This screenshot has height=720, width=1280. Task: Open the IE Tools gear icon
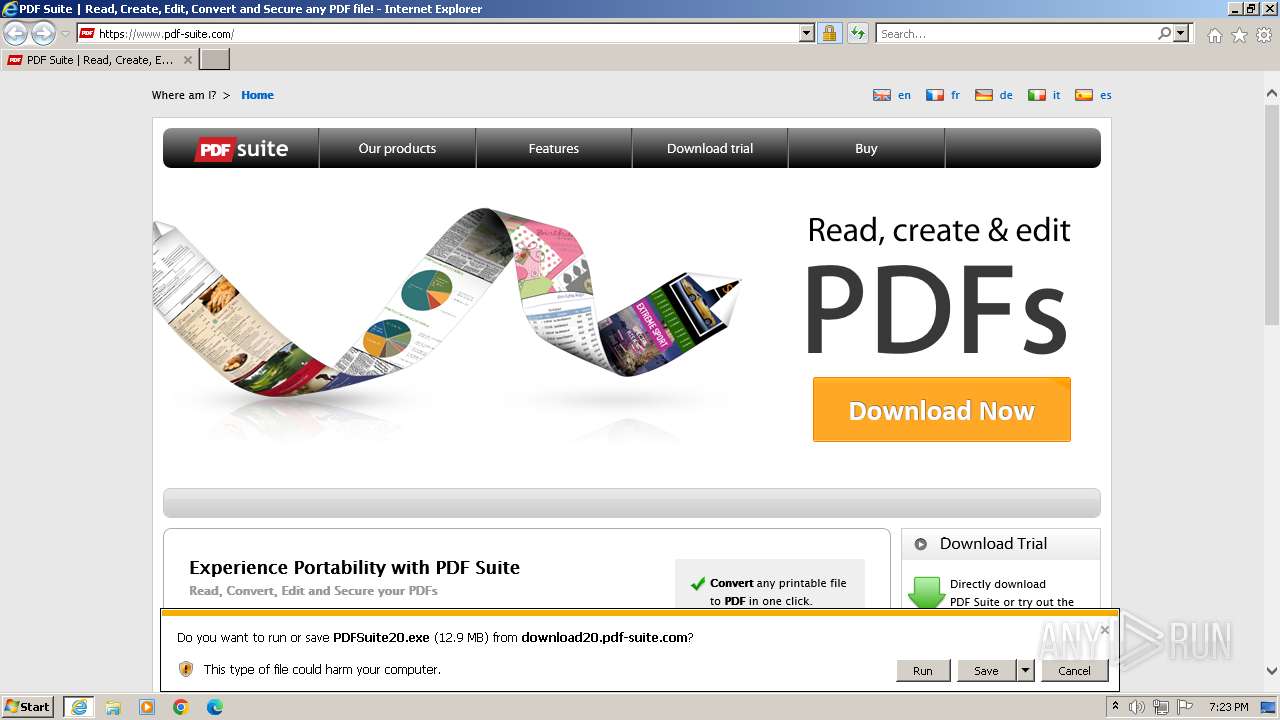click(x=1264, y=35)
